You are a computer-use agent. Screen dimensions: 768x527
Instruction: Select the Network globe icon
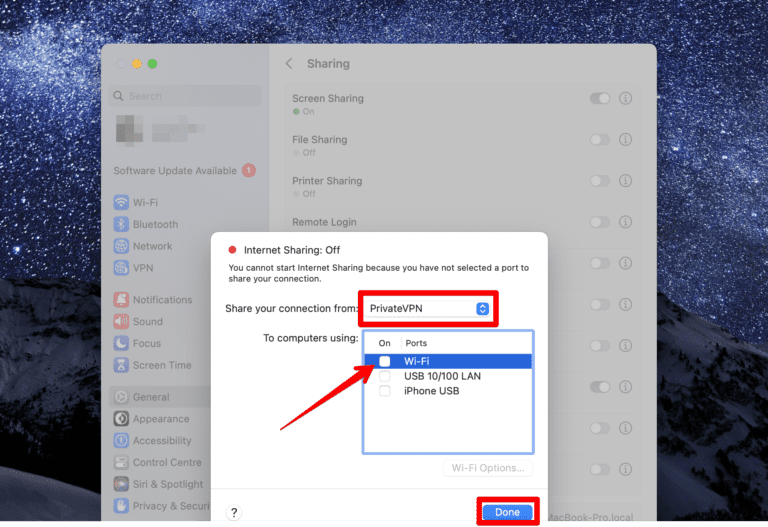pyautogui.click(x=121, y=246)
